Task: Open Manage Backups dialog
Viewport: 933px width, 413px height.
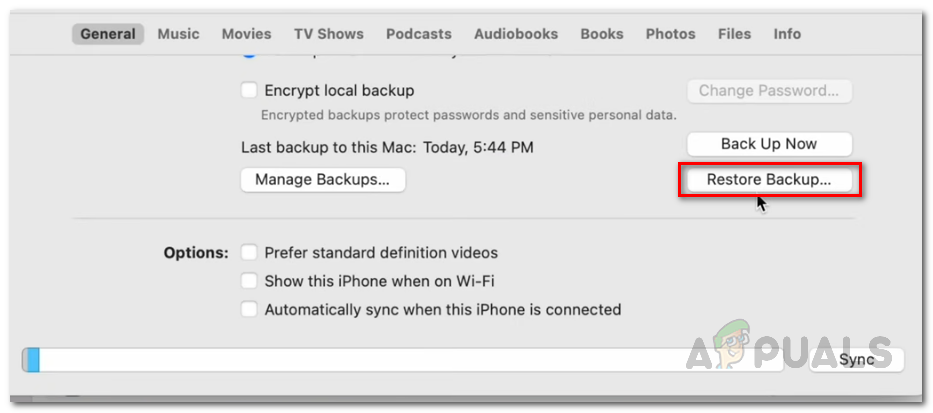Action: 322,180
